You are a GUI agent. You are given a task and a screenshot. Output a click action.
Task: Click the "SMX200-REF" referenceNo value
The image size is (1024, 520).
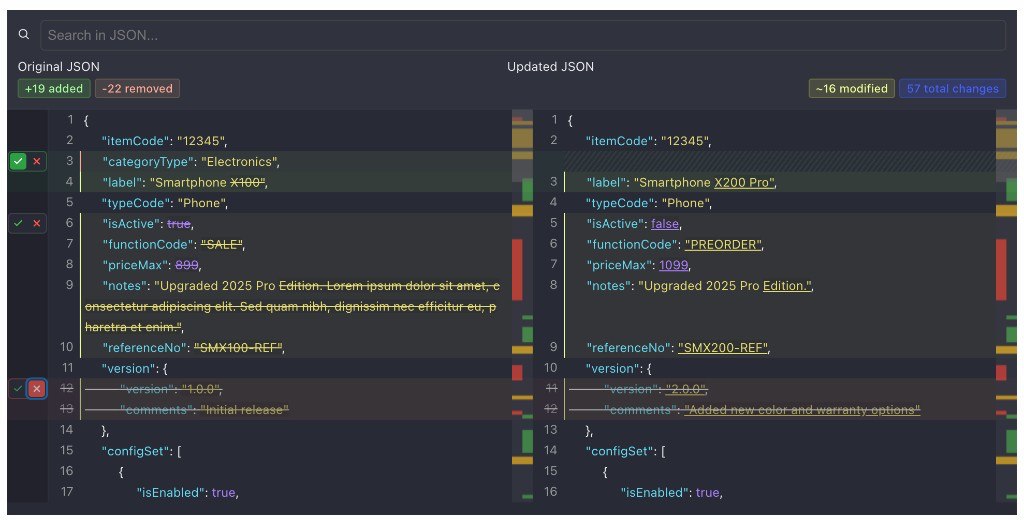(723, 348)
